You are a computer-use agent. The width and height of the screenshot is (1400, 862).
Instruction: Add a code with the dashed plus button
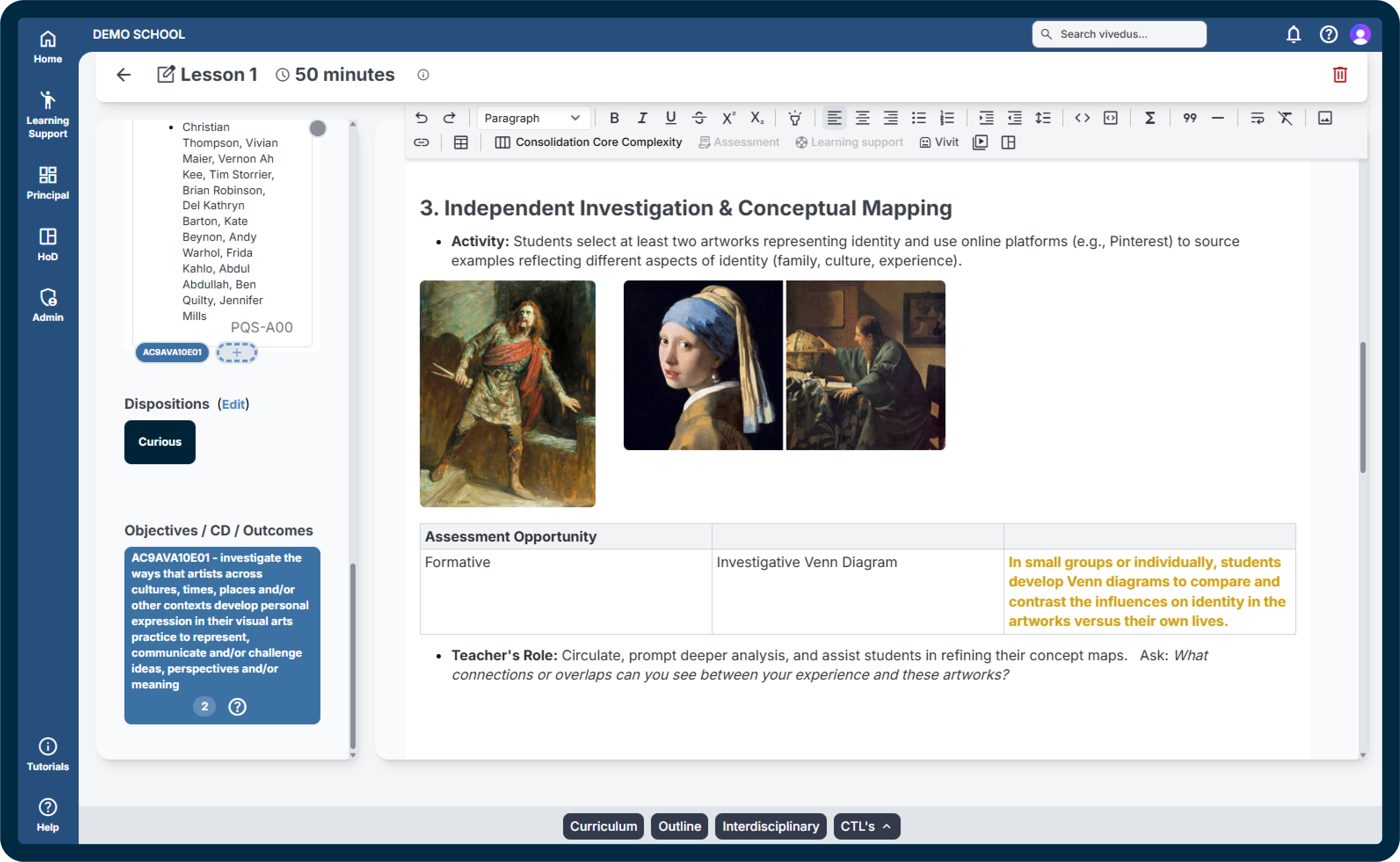[x=236, y=353]
